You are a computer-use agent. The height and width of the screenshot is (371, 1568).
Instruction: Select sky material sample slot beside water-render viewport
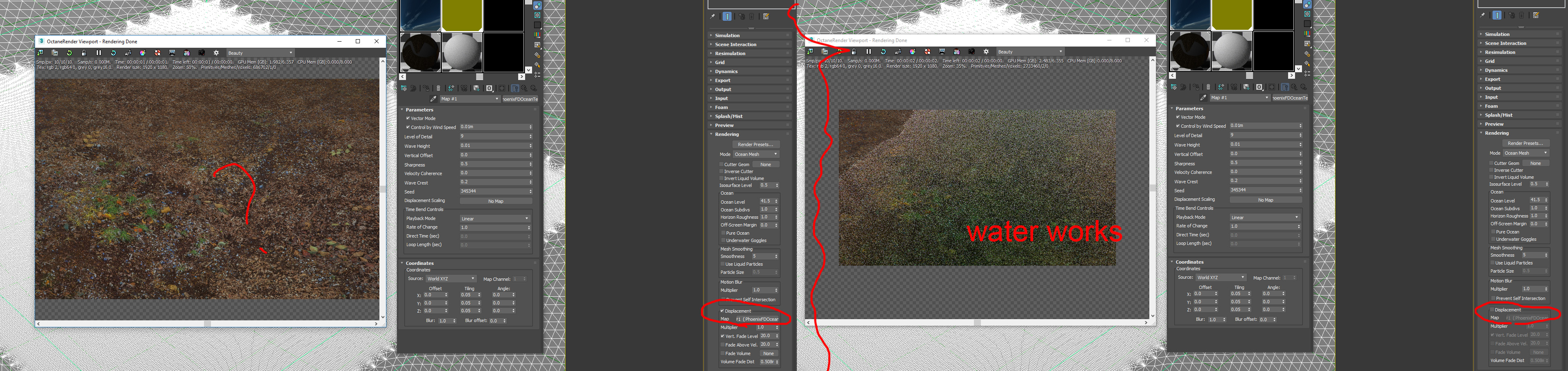pyautogui.click(x=1190, y=15)
